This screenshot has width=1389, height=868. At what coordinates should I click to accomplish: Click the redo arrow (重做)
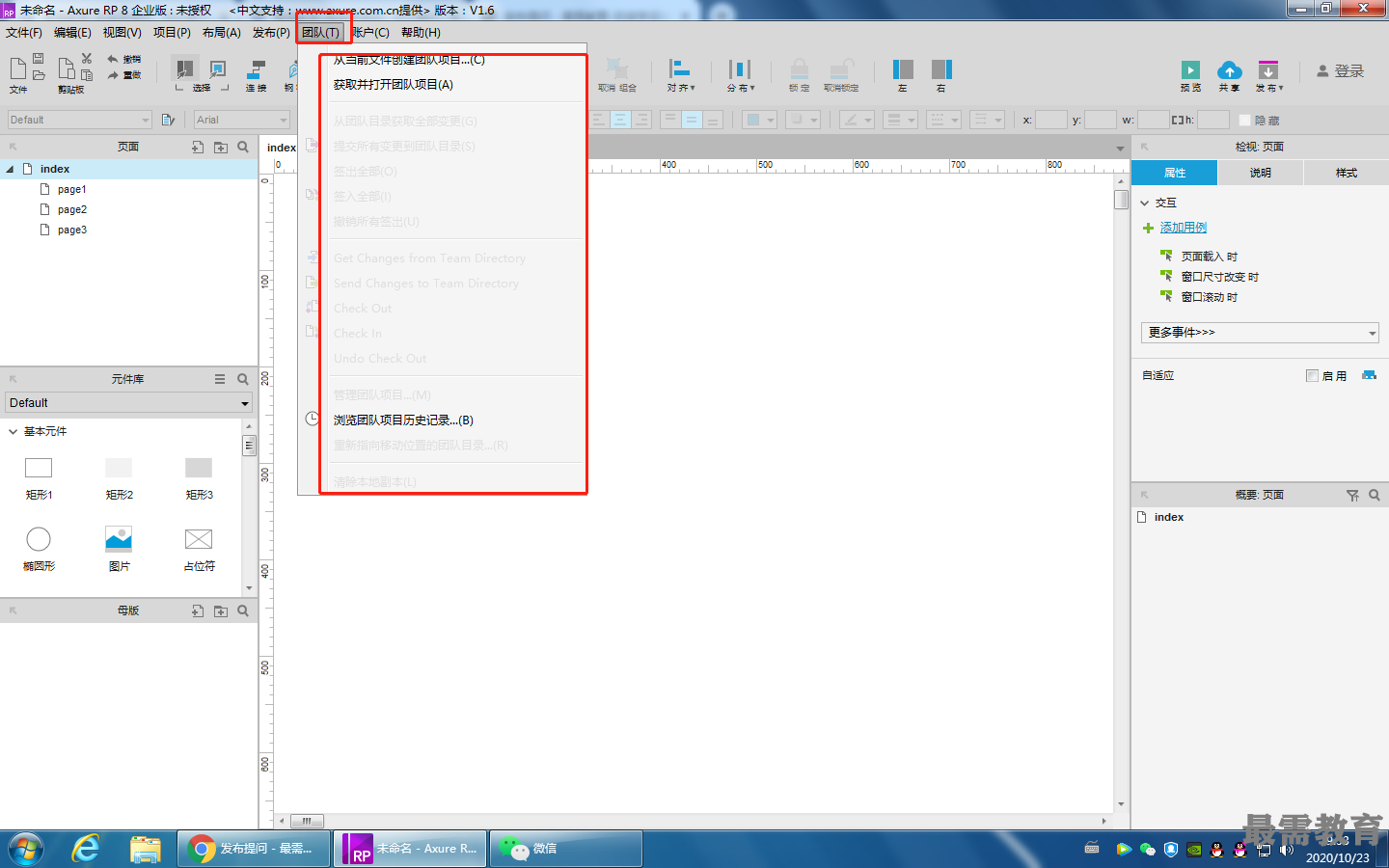pyautogui.click(x=113, y=75)
